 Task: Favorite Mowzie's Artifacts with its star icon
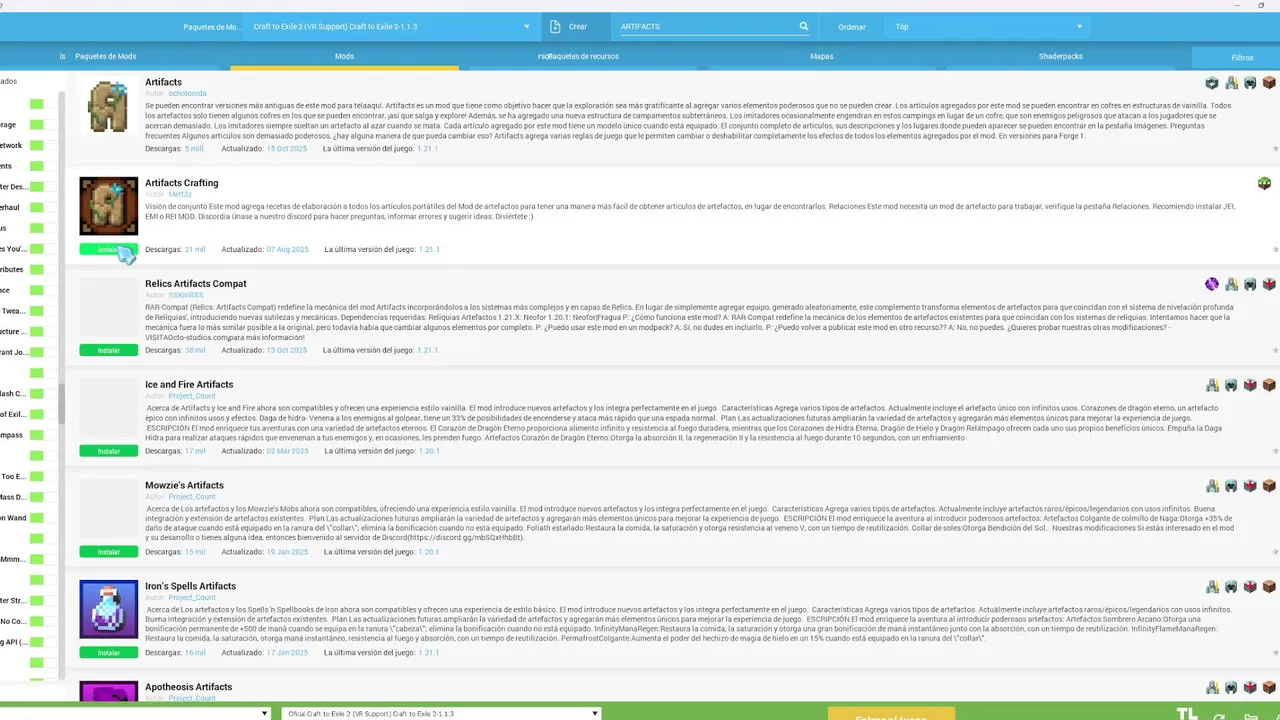[1275, 552]
